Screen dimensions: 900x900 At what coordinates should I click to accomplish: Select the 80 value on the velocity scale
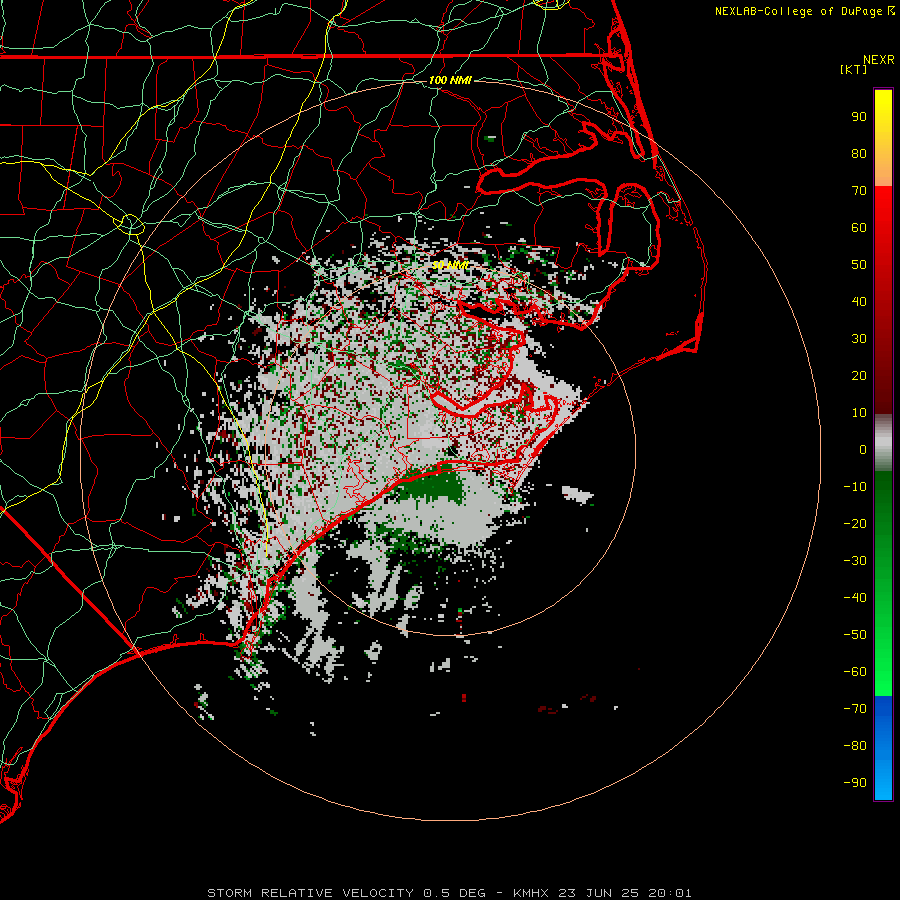(x=859, y=153)
